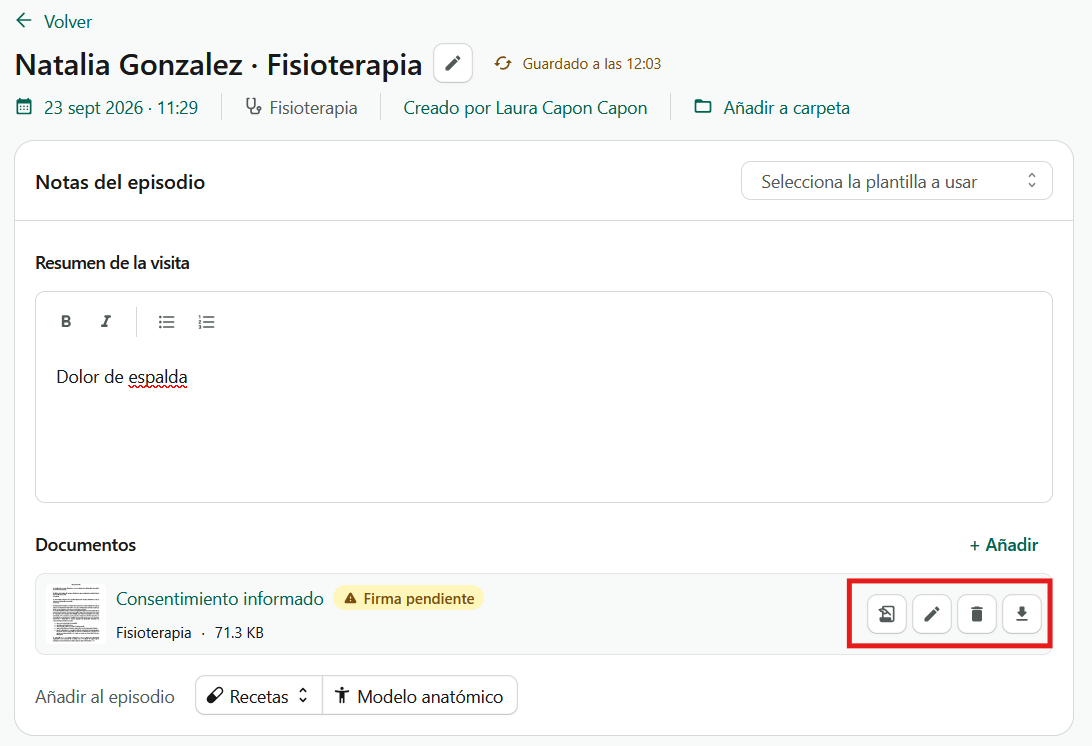Open calendar icon for episode date

[24, 107]
